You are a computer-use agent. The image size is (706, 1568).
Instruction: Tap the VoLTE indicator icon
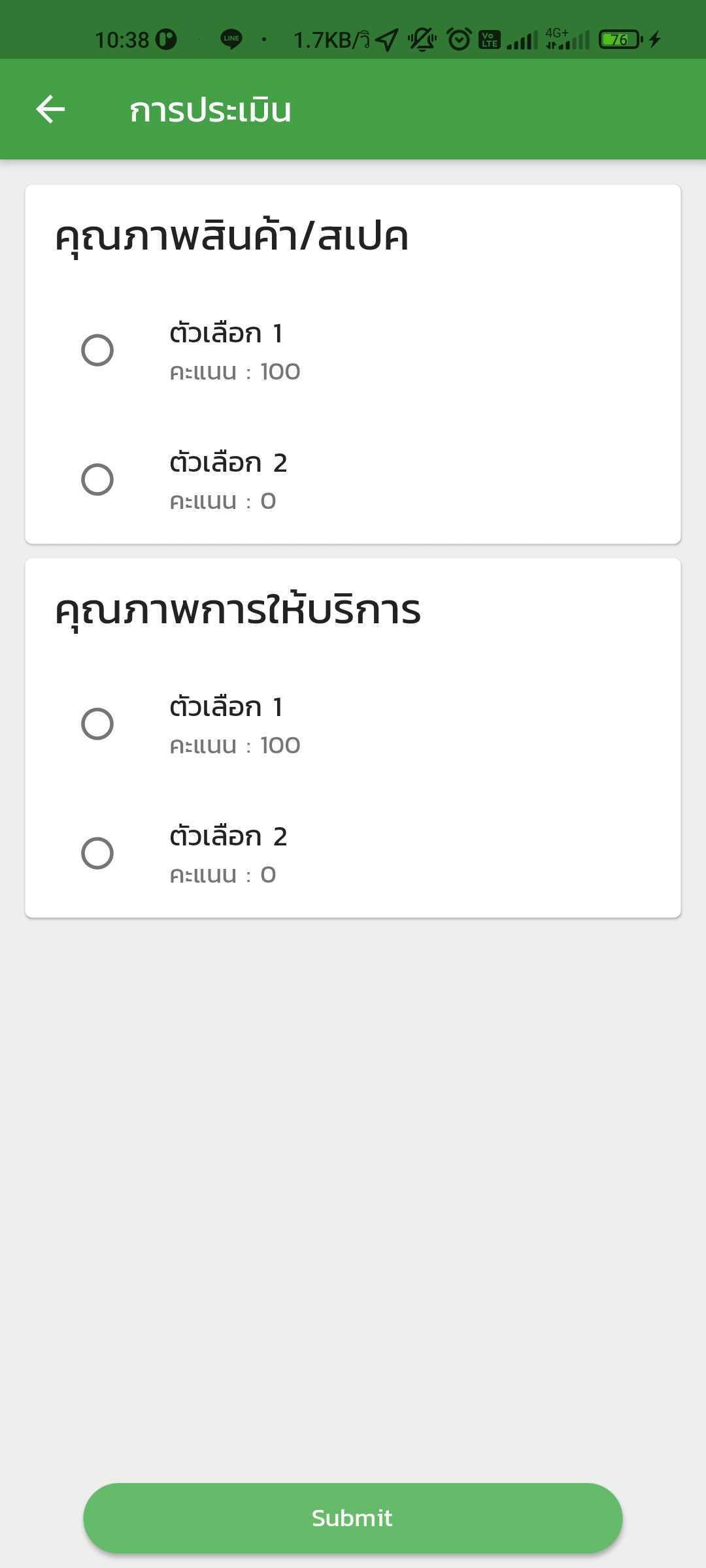click(x=490, y=40)
